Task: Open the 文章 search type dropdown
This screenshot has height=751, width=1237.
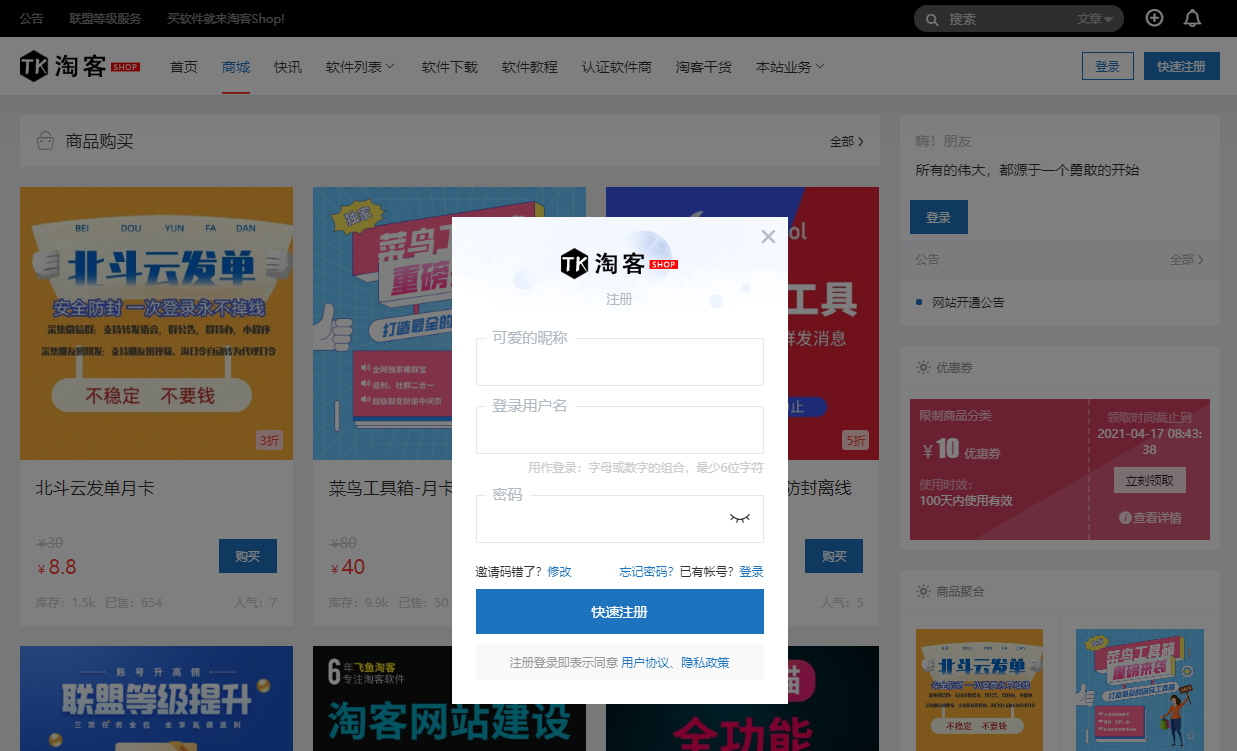Action: [x=1095, y=19]
